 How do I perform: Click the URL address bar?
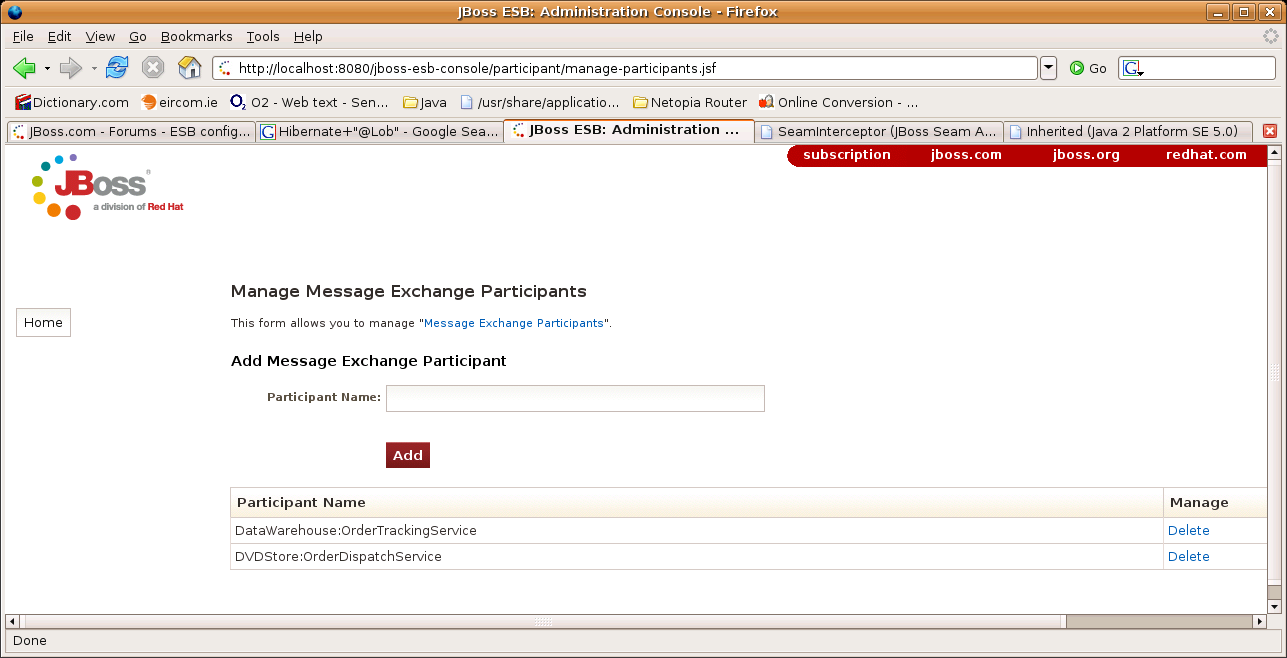click(x=625, y=68)
